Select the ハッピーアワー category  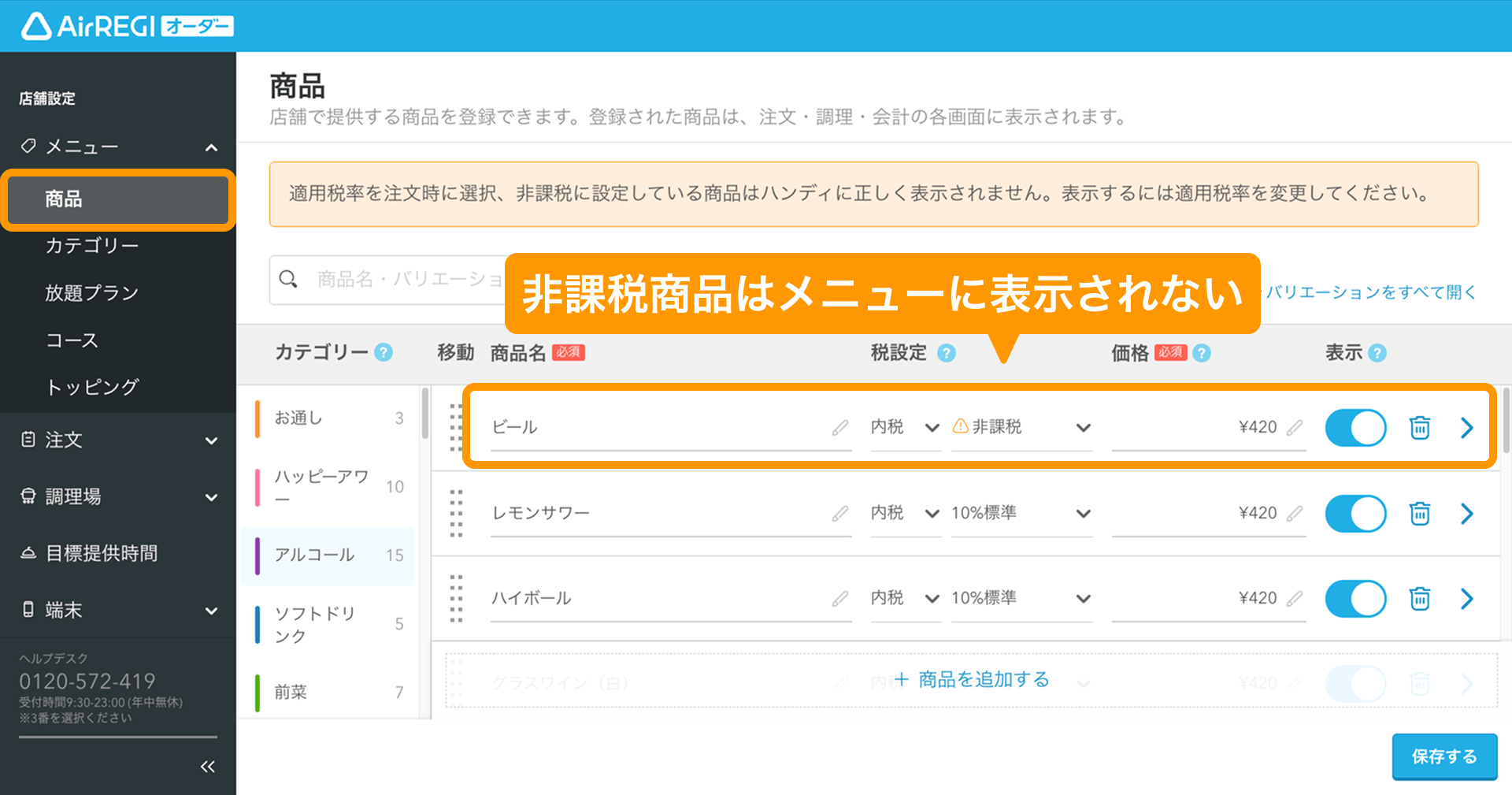(329, 487)
